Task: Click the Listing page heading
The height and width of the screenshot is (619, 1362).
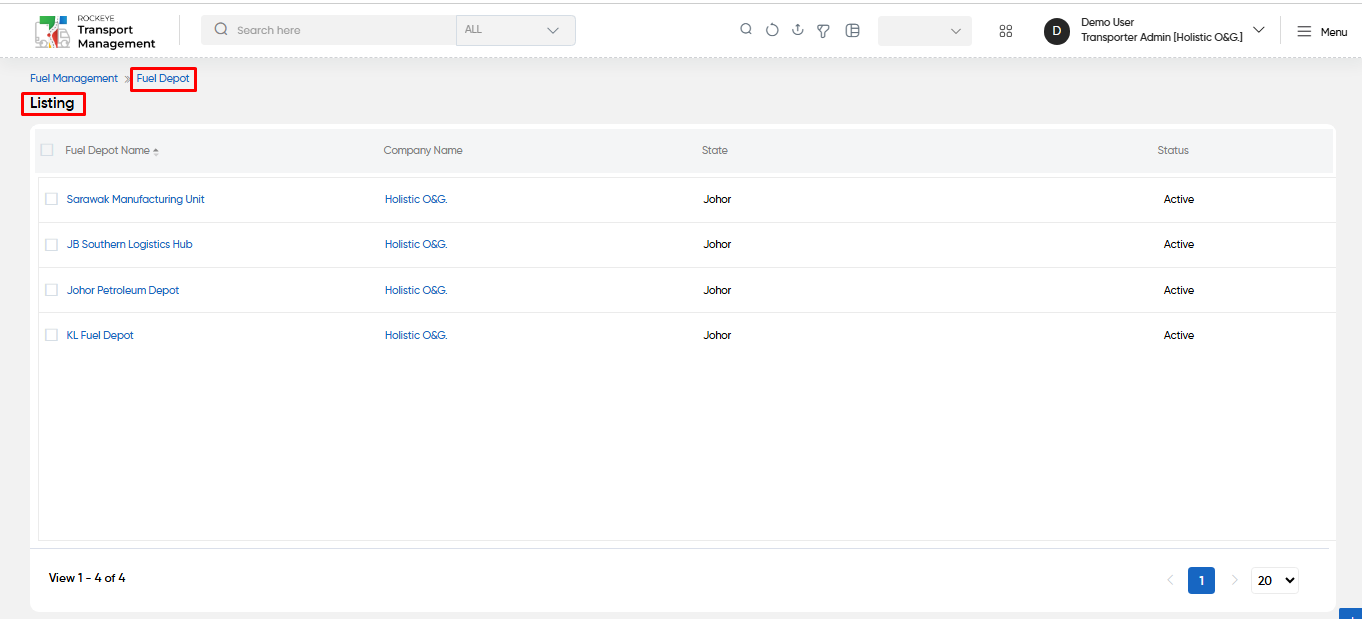Action: (x=52, y=103)
